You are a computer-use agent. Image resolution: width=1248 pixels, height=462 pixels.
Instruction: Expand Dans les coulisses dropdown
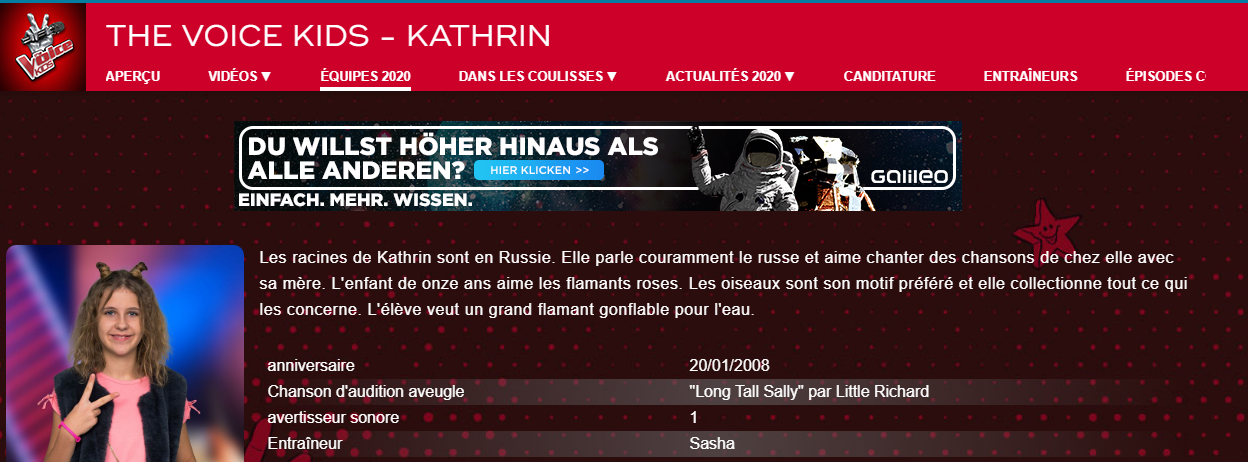[x=538, y=76]
